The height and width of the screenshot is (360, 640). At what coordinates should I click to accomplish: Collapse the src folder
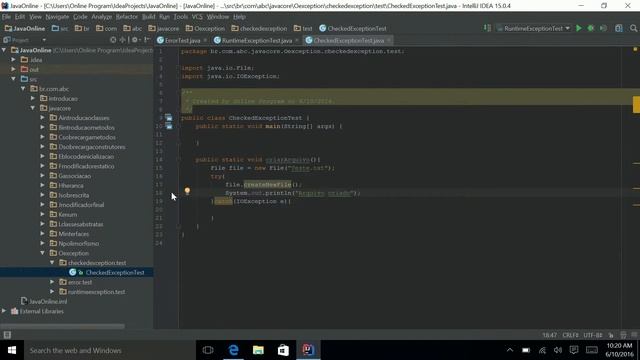click(x=13, y=79)
